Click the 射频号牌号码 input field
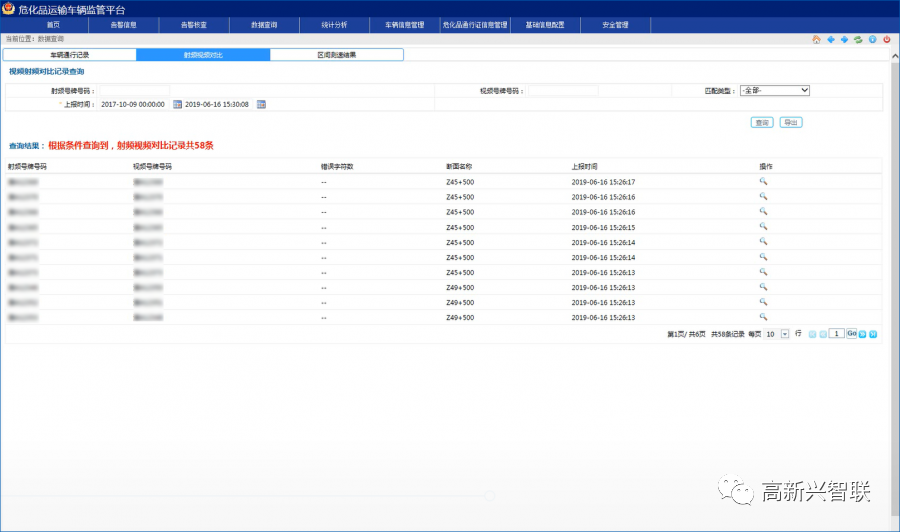This screenshot has height=532, width=900. tap(133, 90)
